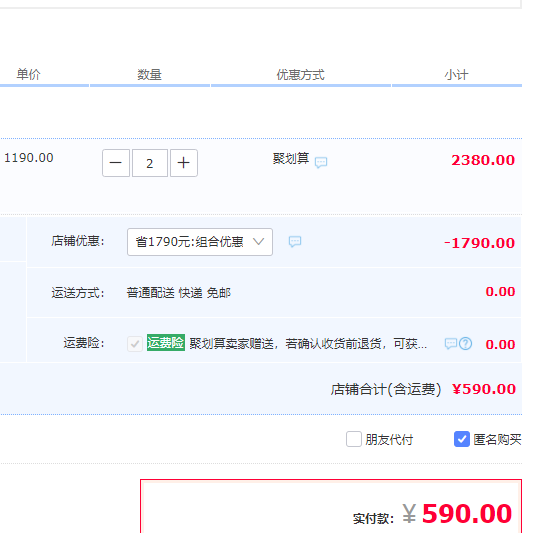Screen dimensions: 534x533
Task: Click the minus quantity button
Action: point(116,163)
